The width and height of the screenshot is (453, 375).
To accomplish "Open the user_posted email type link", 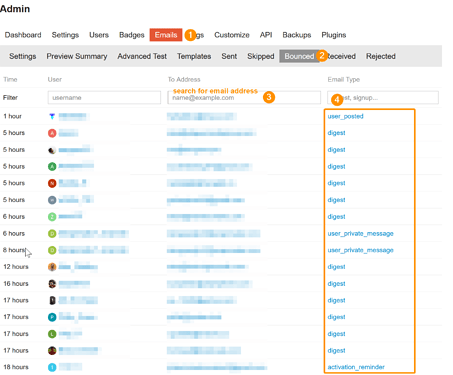I will pyautogui.click(x=345, y=116).
